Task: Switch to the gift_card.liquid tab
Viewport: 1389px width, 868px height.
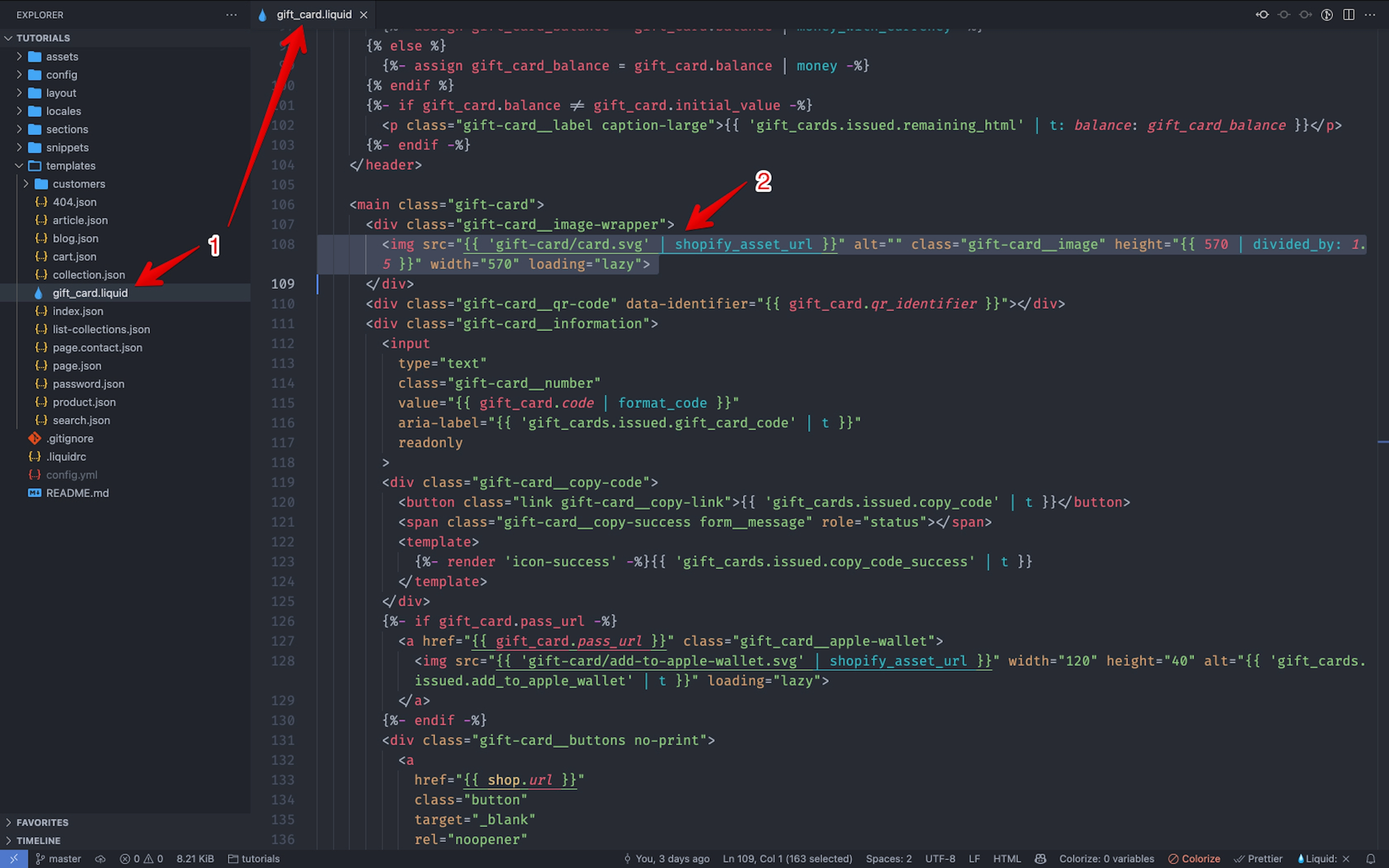Action: pos(314,15)
